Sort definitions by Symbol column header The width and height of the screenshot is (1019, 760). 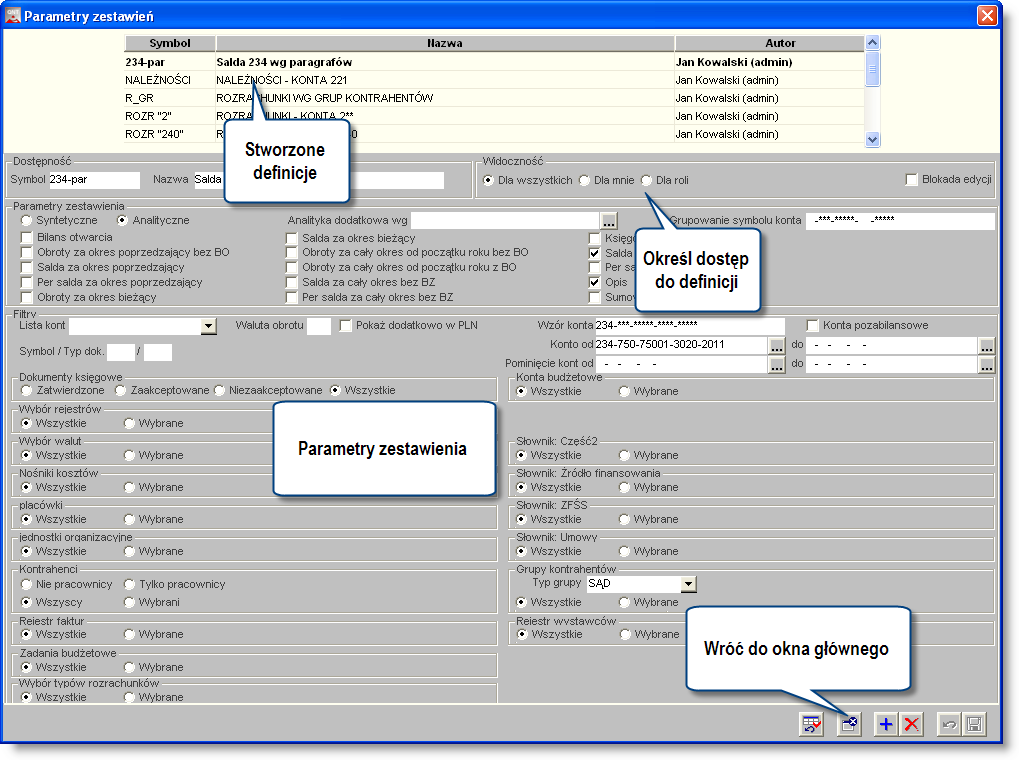[x=170, y=43]
